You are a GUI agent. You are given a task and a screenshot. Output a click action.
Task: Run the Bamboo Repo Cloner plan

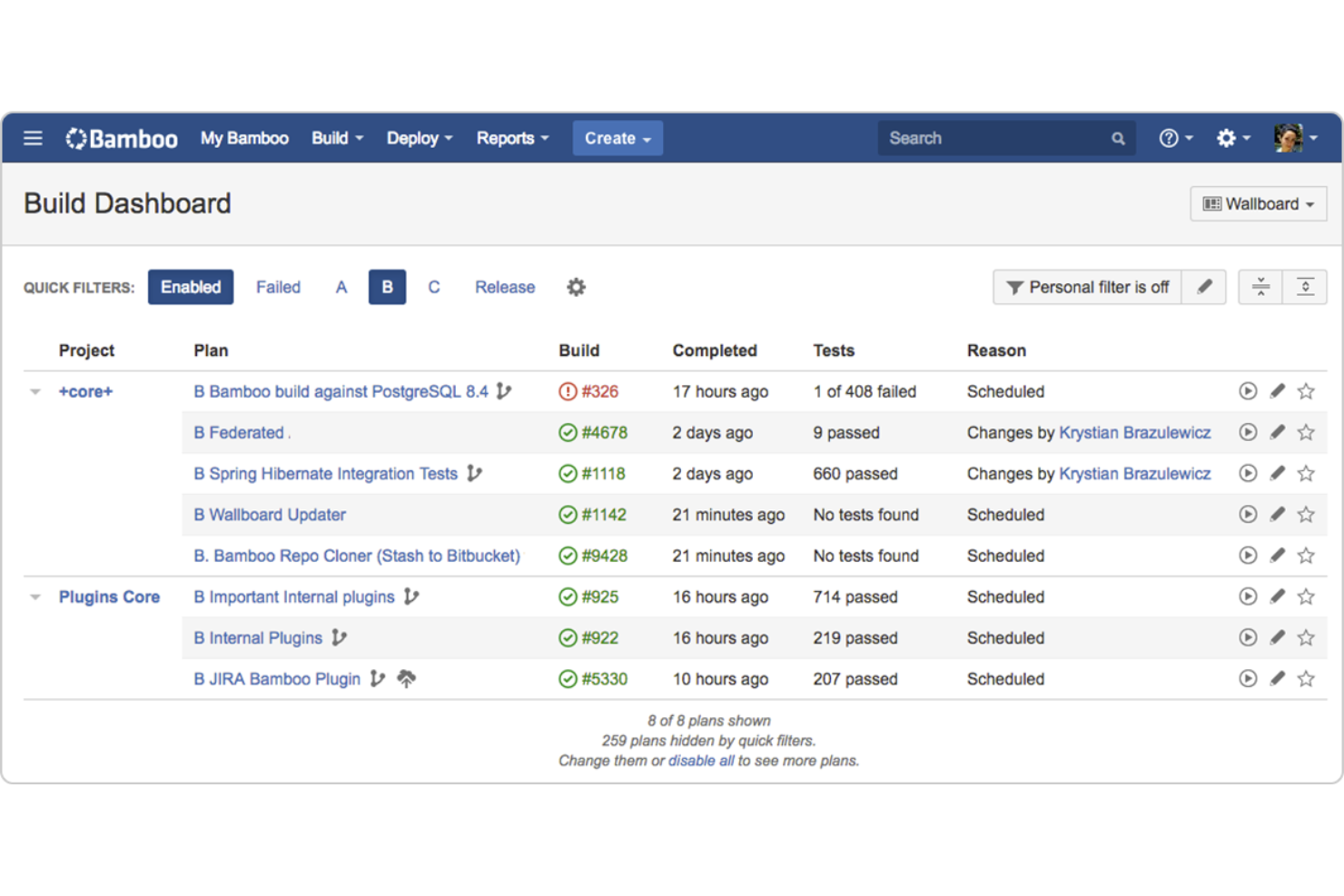click(x=1248, y=555)
